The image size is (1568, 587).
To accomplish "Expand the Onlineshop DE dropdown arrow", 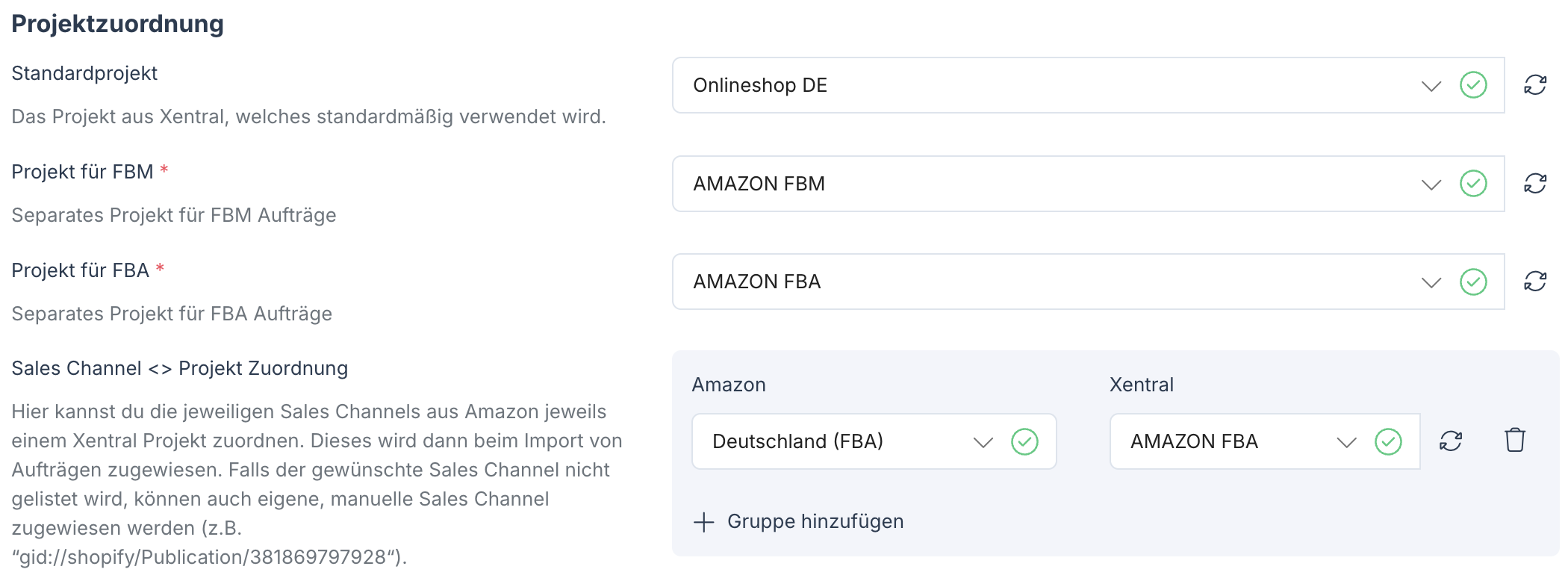I will coord(1431,86).
